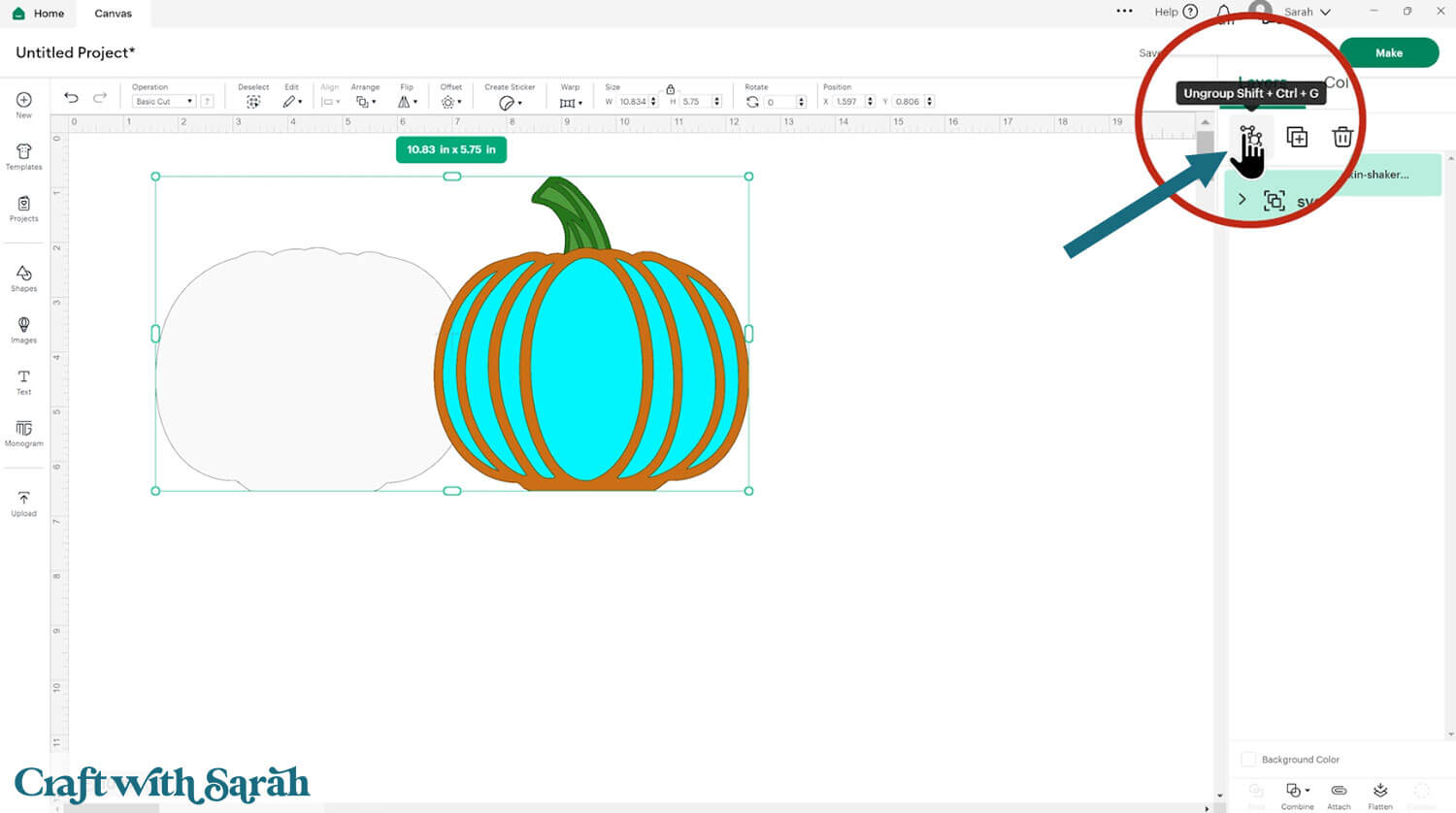
Task: Click the Background Color swatch
Action: tap(1248, 759)
